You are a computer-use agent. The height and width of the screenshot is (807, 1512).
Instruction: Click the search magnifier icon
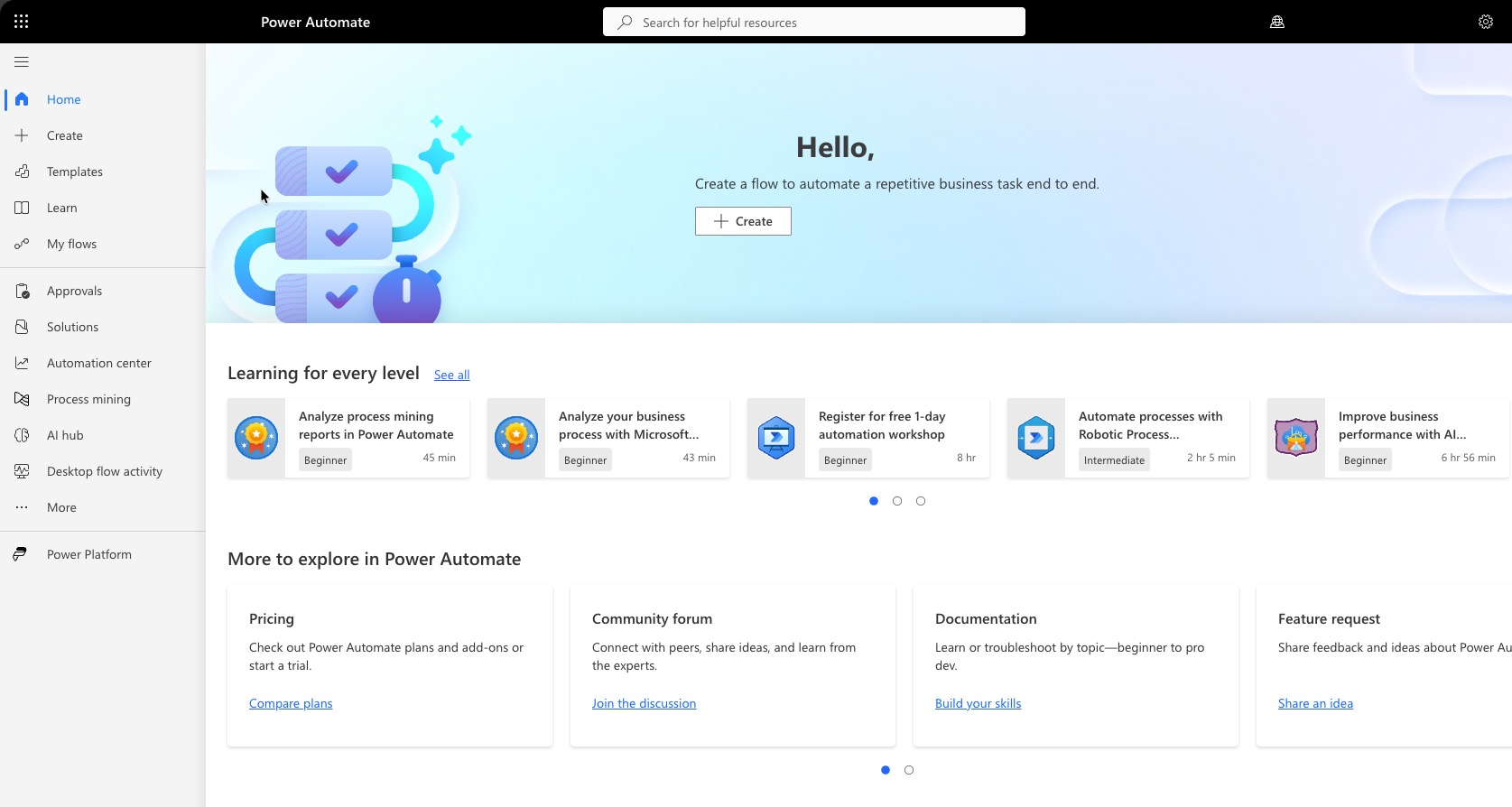coord(625,23)
